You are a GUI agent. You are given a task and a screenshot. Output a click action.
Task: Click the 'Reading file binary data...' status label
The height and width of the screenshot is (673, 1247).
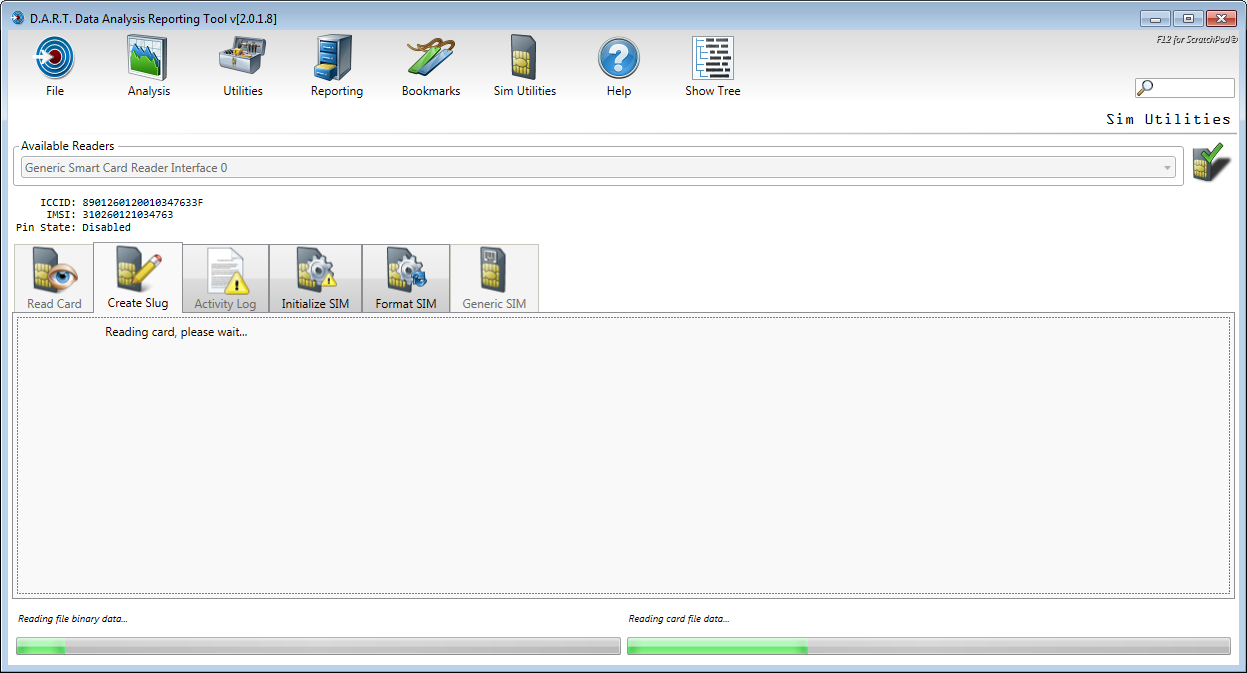pos(73,619)
